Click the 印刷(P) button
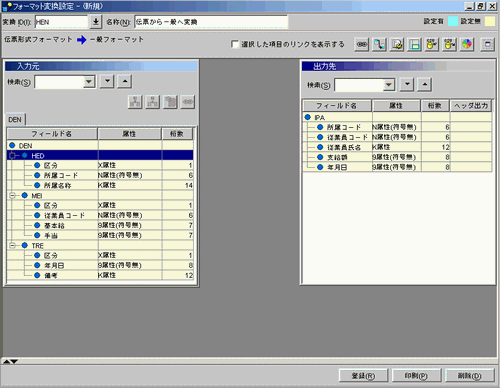Viewport: 500px width, 388px height. pyautogui.click(x=416, y=376)
